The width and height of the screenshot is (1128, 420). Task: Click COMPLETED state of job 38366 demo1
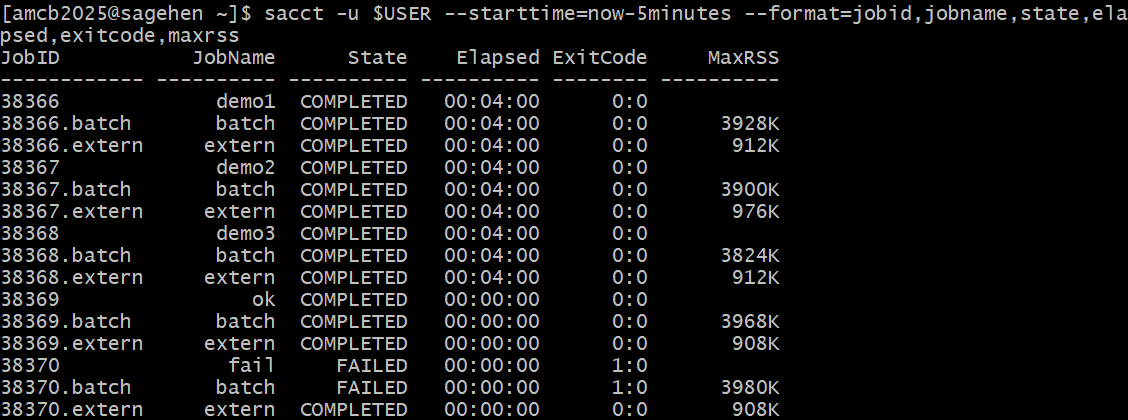pos(353,102)
